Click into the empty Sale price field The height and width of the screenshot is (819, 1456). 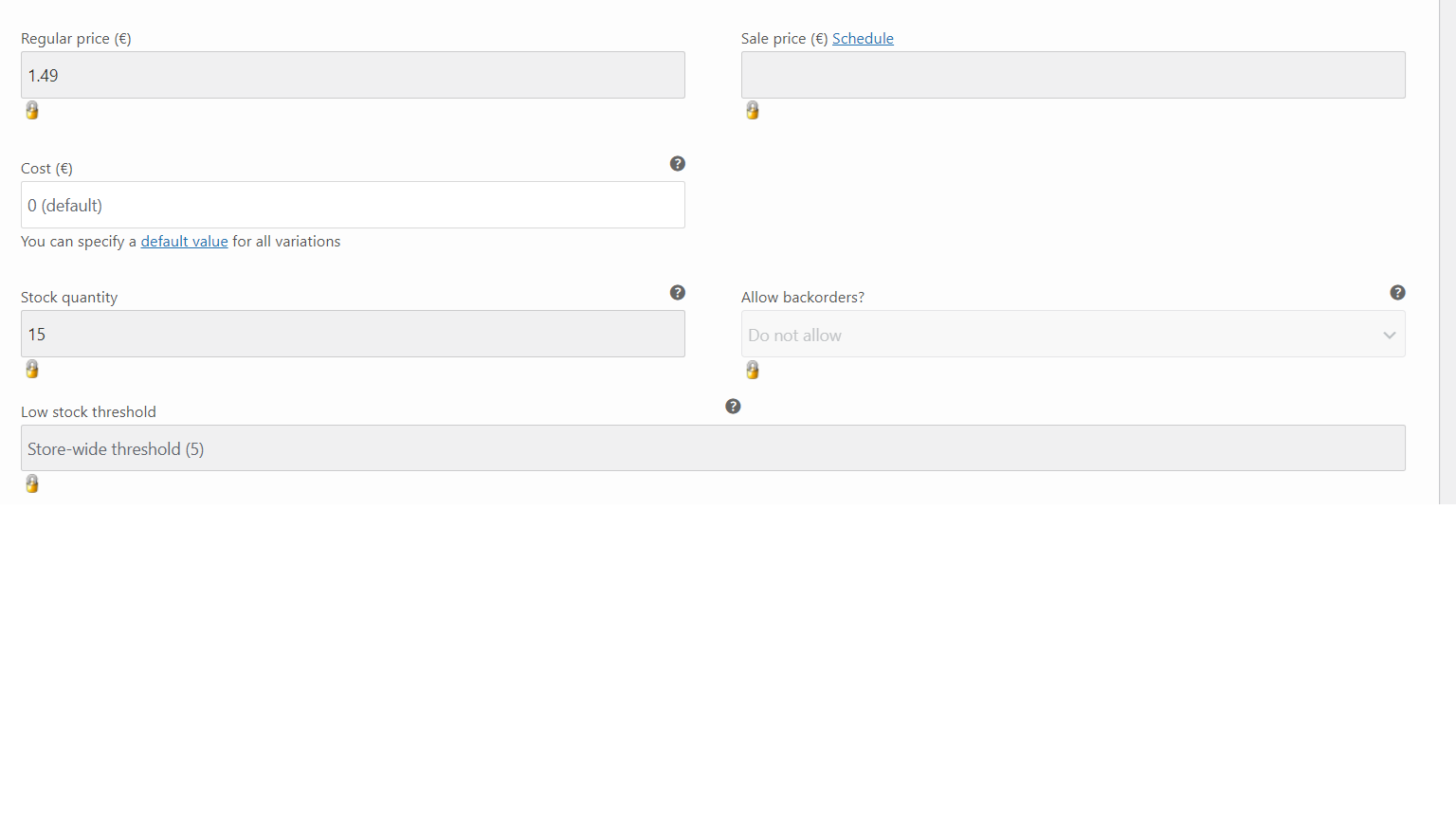point(1073,75)
